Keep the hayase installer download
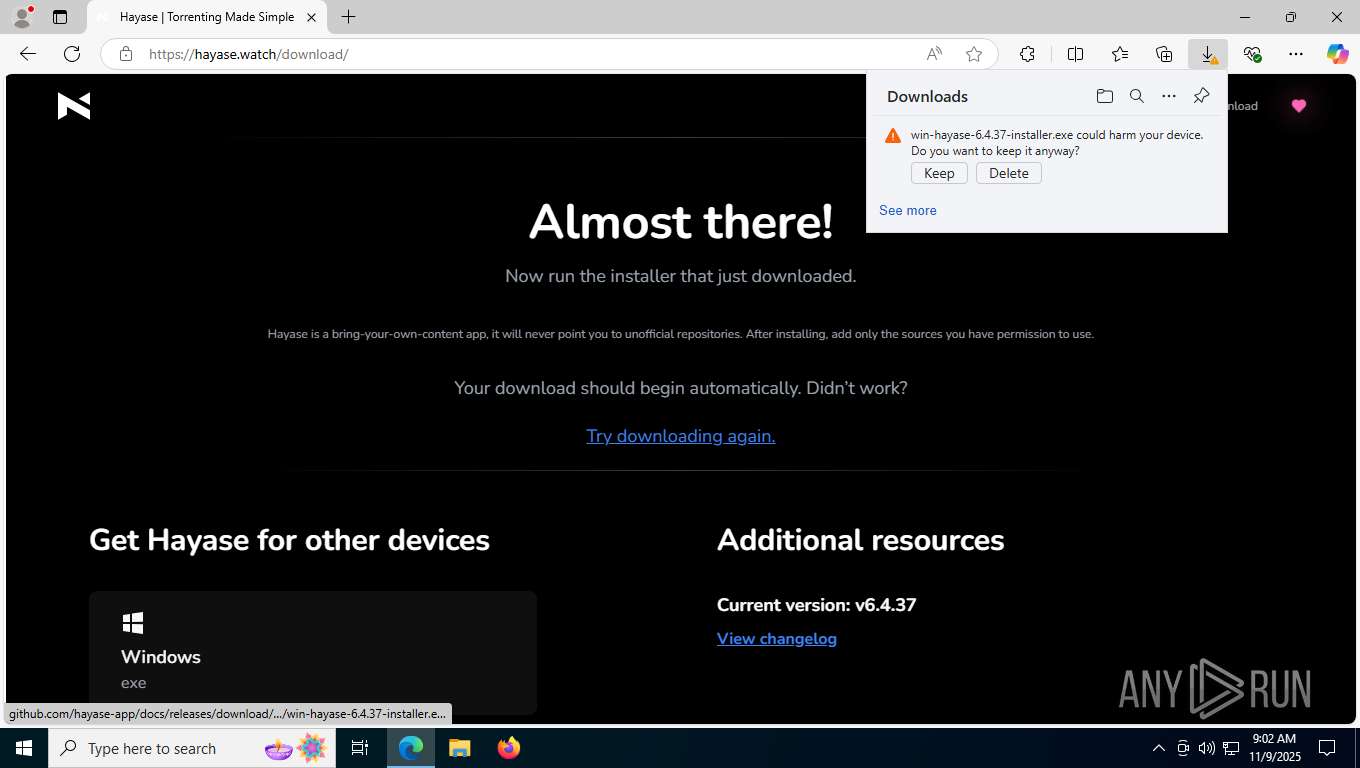Image resolution: width=1360 pixels, height=768 pixels. [939, 173]
